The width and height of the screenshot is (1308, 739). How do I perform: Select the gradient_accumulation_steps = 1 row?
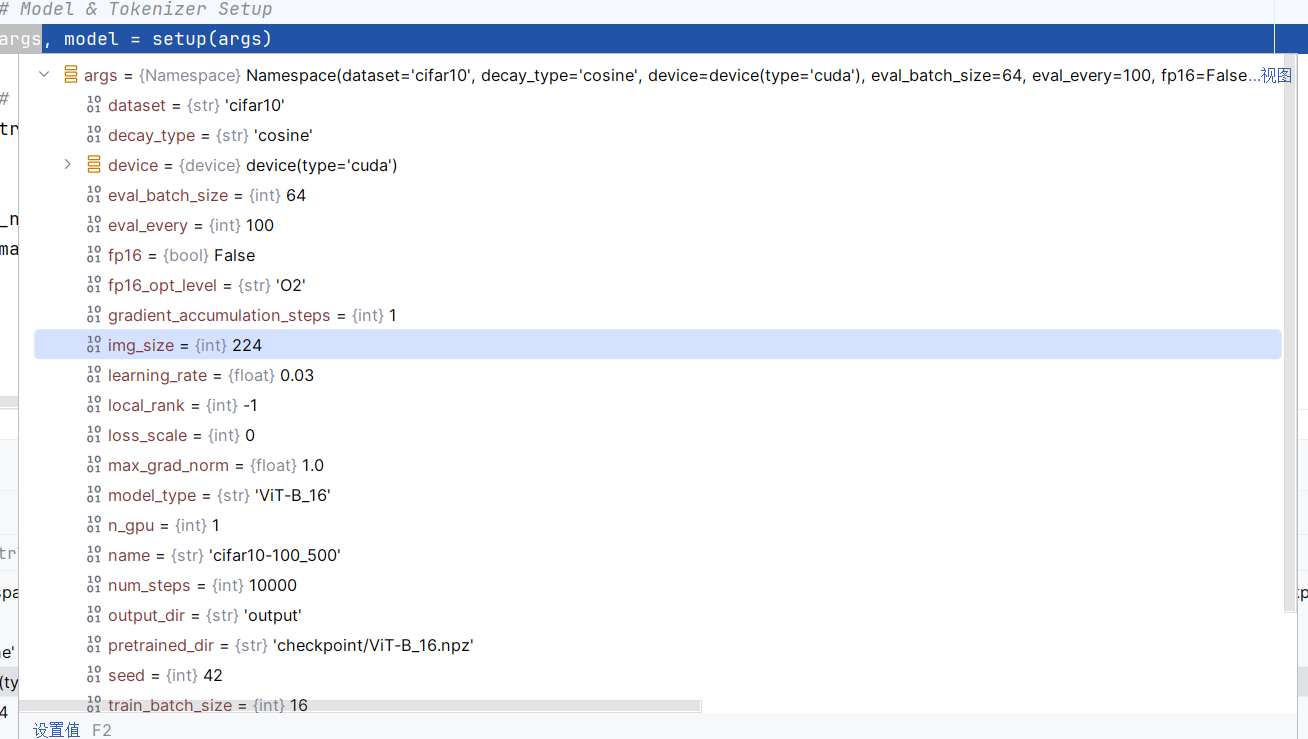[x=658, y=315]
